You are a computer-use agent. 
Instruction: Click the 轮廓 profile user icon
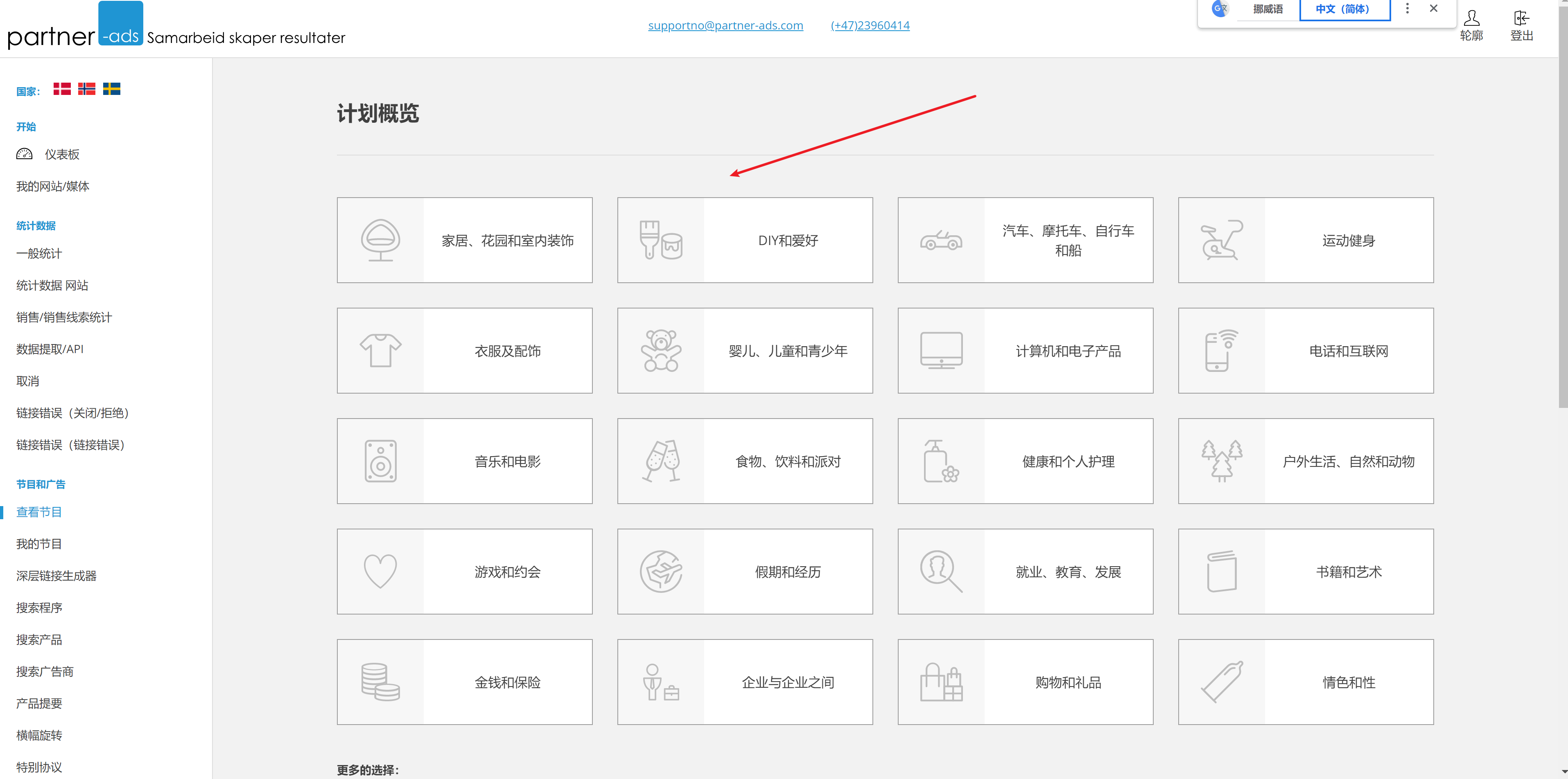(1471, 18)
